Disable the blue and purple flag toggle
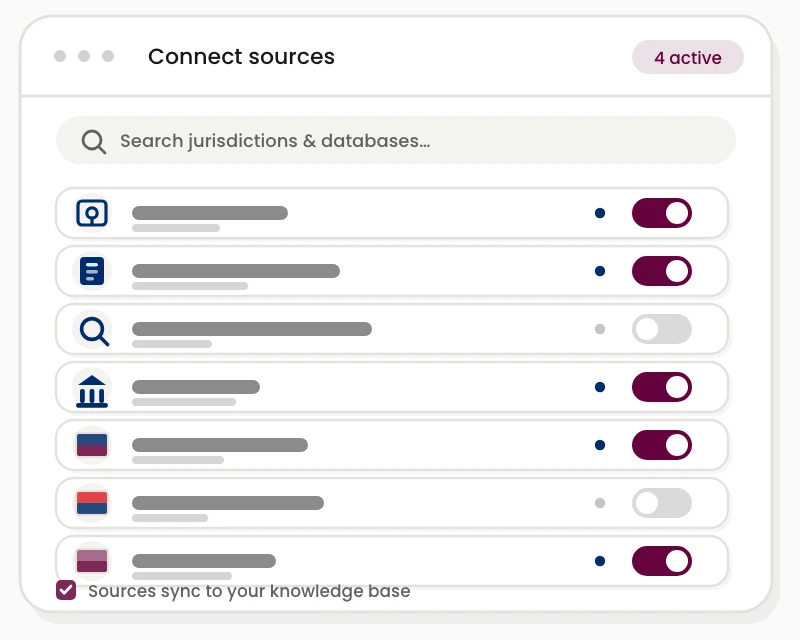Viewport: 800px width, 640px height. (x=662, y=445)
